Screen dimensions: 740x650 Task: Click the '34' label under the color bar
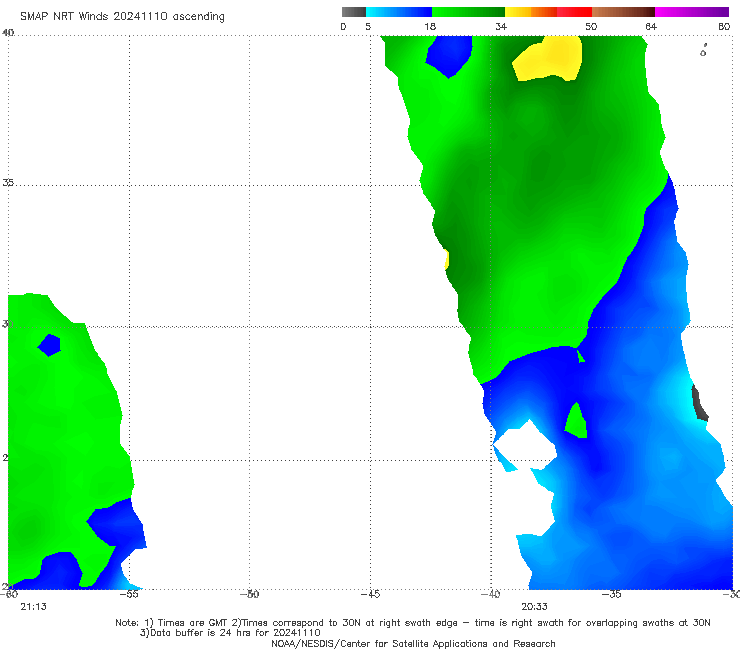coord(501,26)
